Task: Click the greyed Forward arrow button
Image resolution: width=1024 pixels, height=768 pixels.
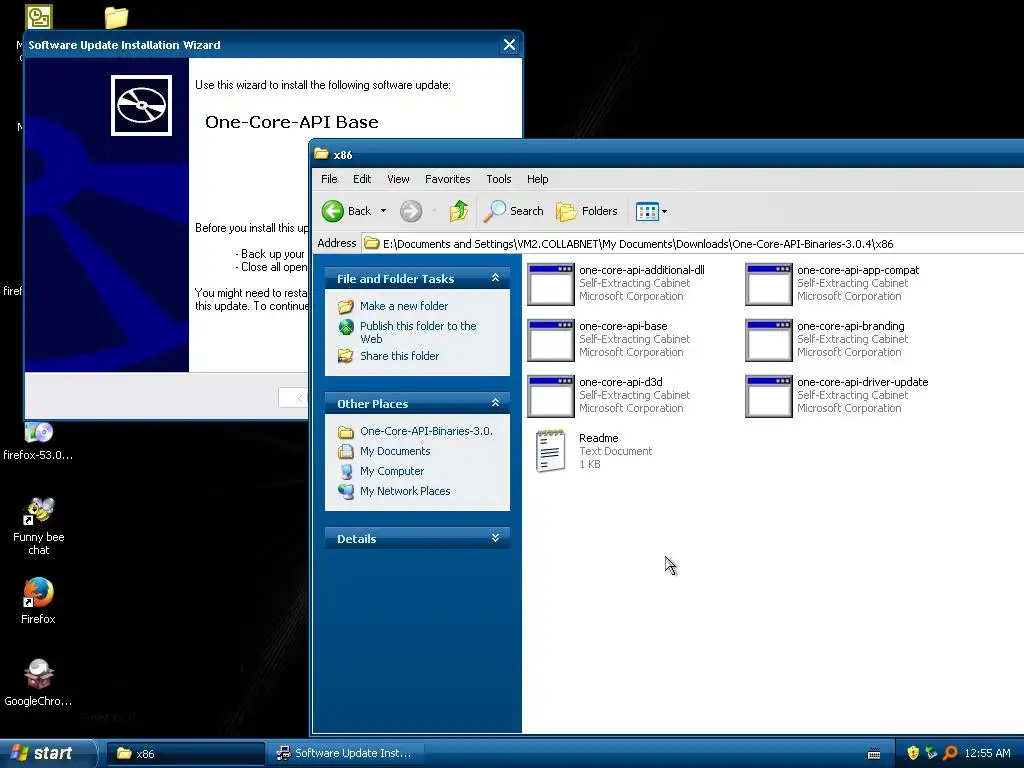Action: click(x=411, y=211)
